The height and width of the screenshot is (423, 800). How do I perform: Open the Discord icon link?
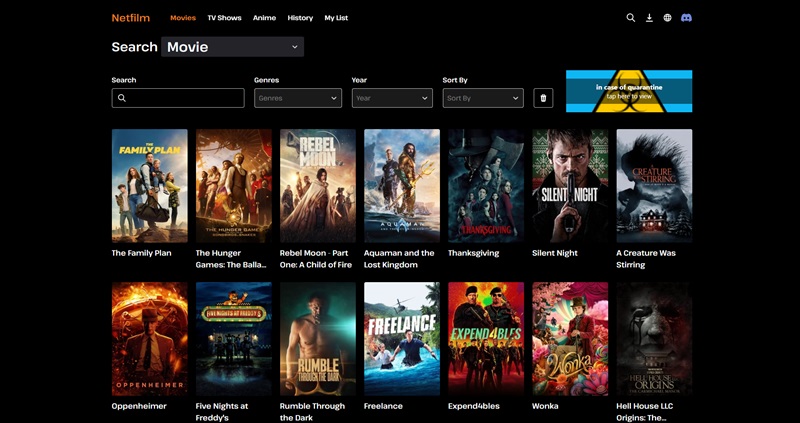[687, 18]
